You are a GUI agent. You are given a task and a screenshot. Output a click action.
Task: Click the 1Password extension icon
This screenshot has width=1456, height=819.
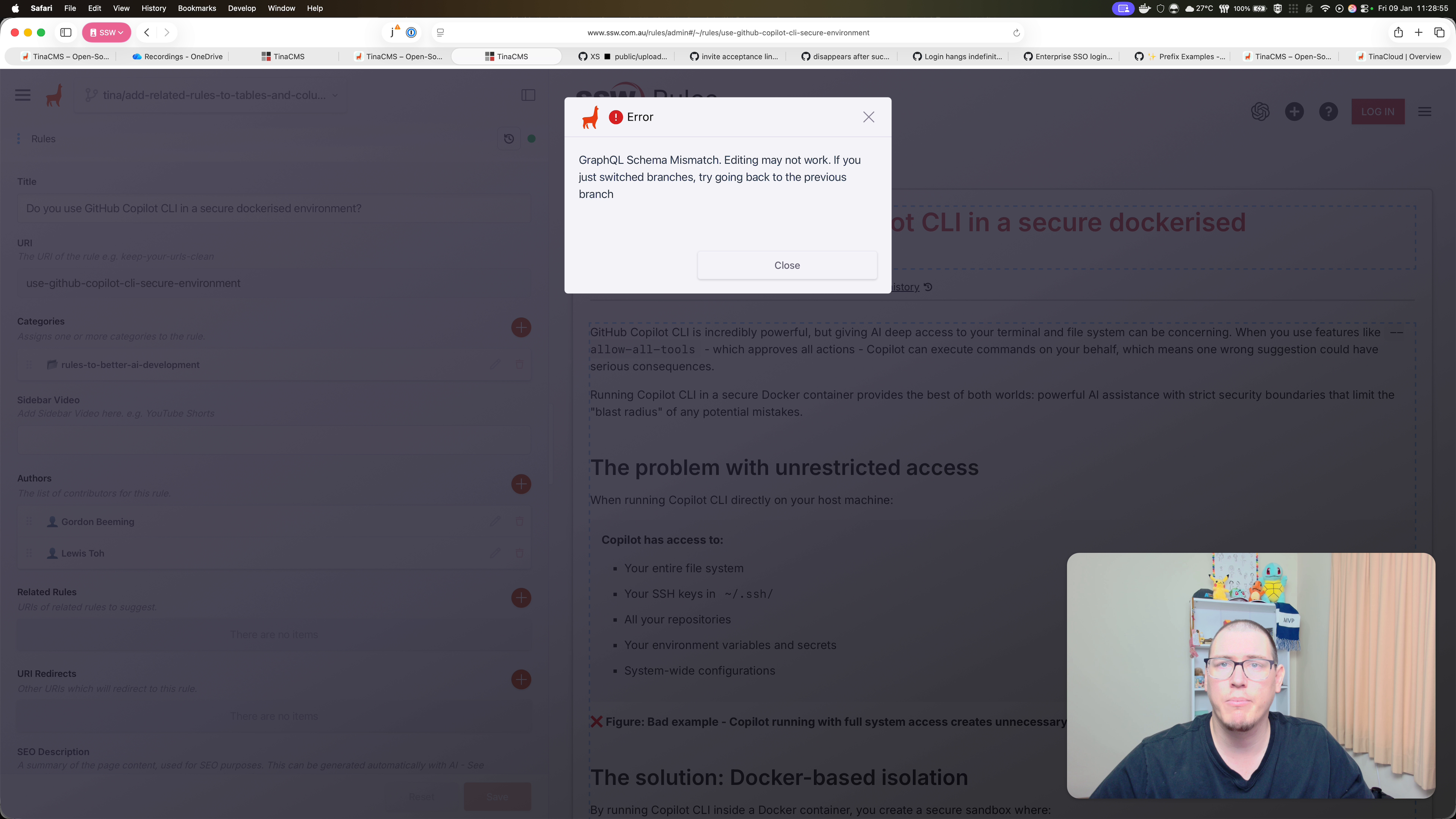[x=411, y=32]
